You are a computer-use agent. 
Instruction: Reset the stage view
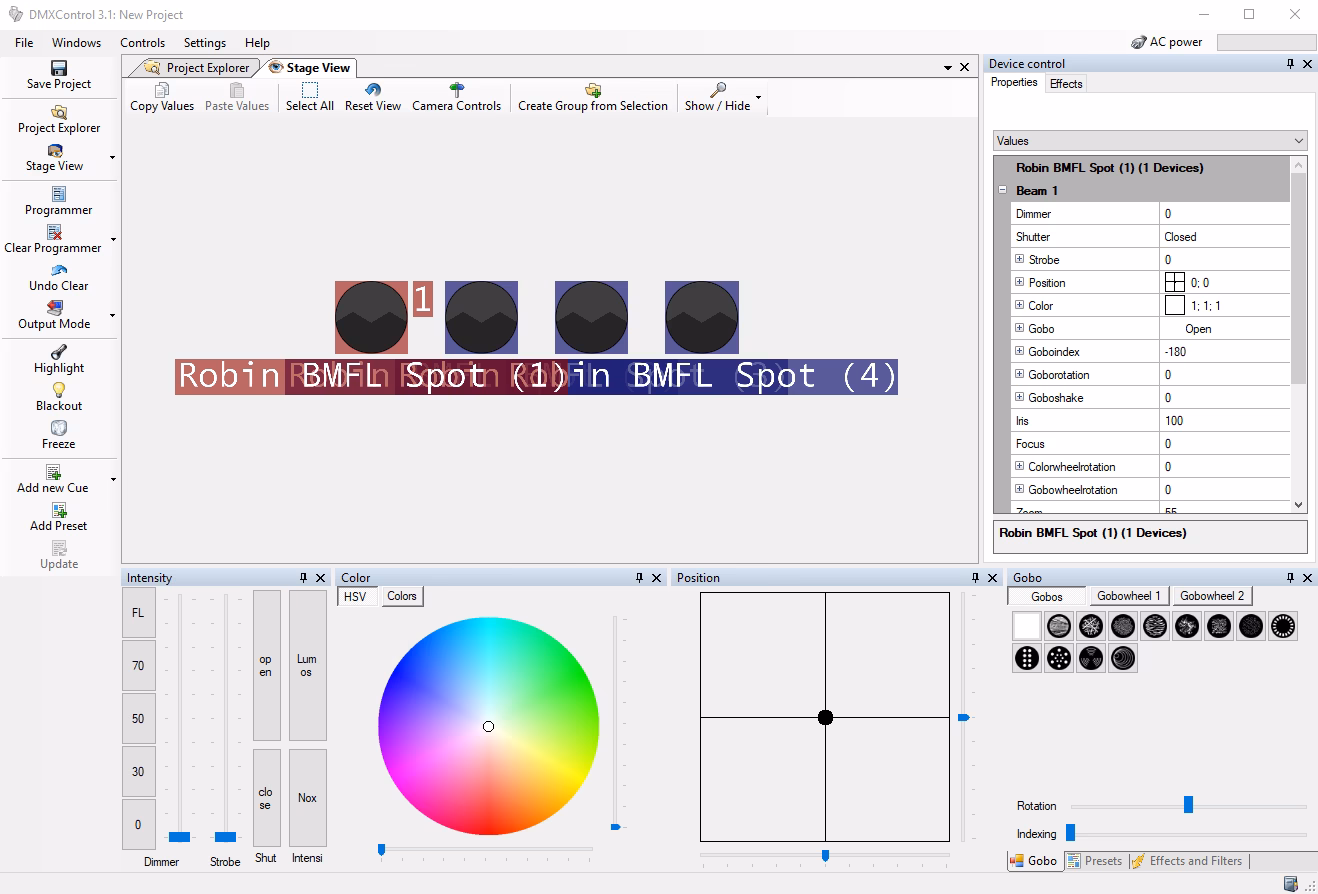(x=373, y=97)
